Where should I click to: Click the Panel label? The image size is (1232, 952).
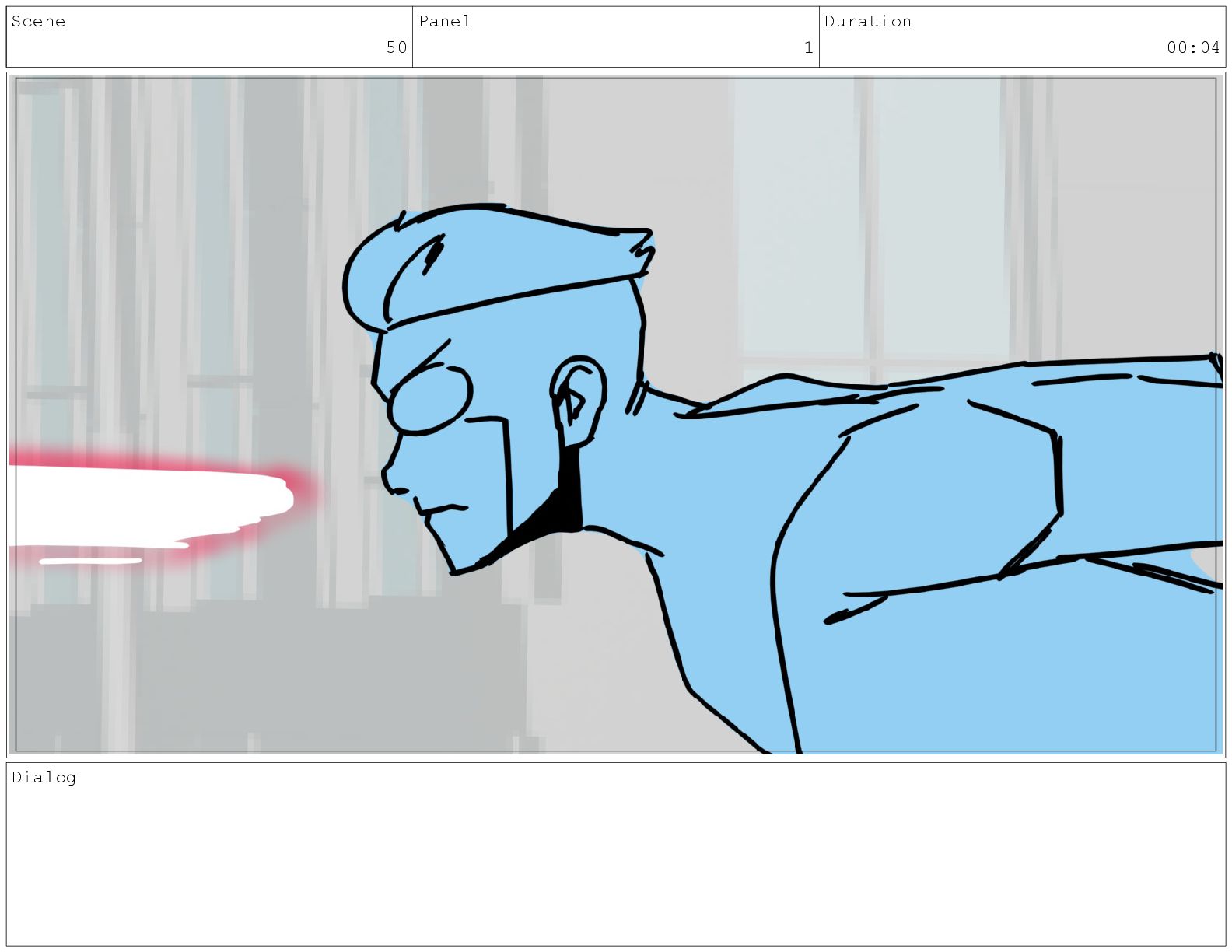pos(445,21)
